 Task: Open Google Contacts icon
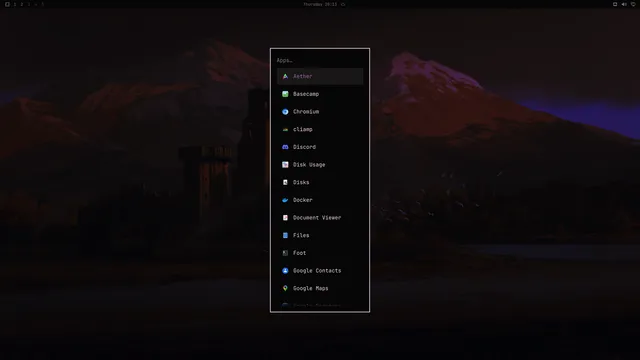tap(285, 271)
